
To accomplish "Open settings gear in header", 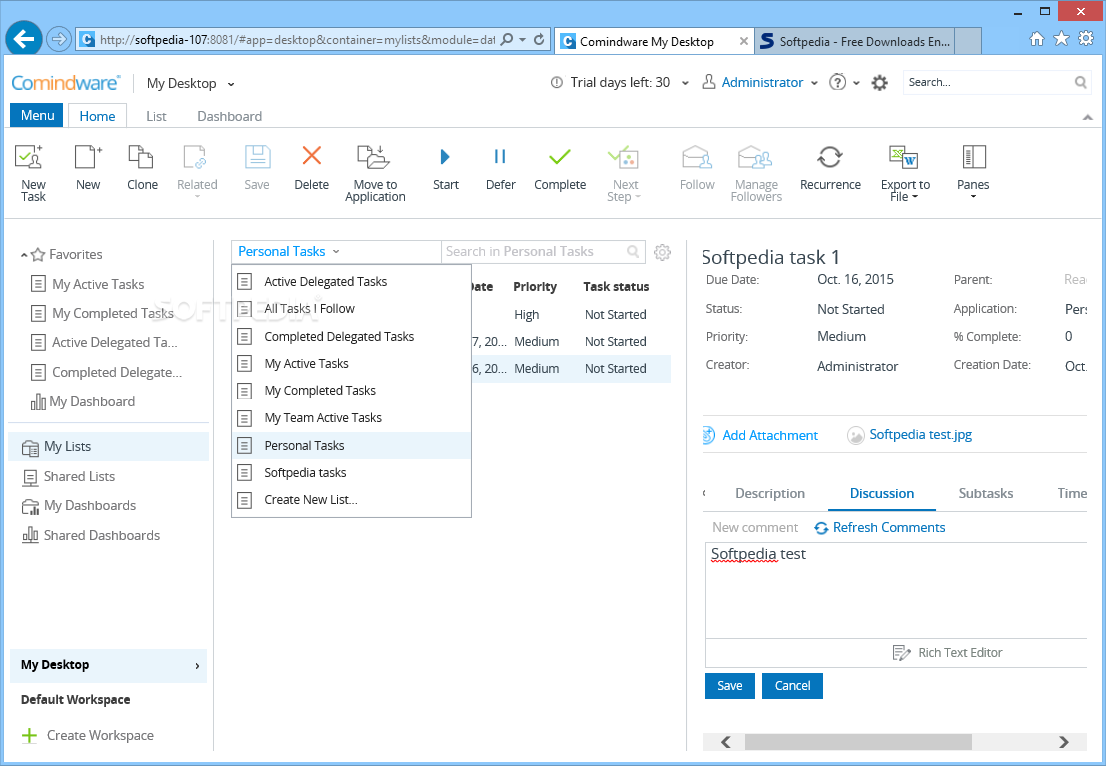I will (x=880, y=83).
